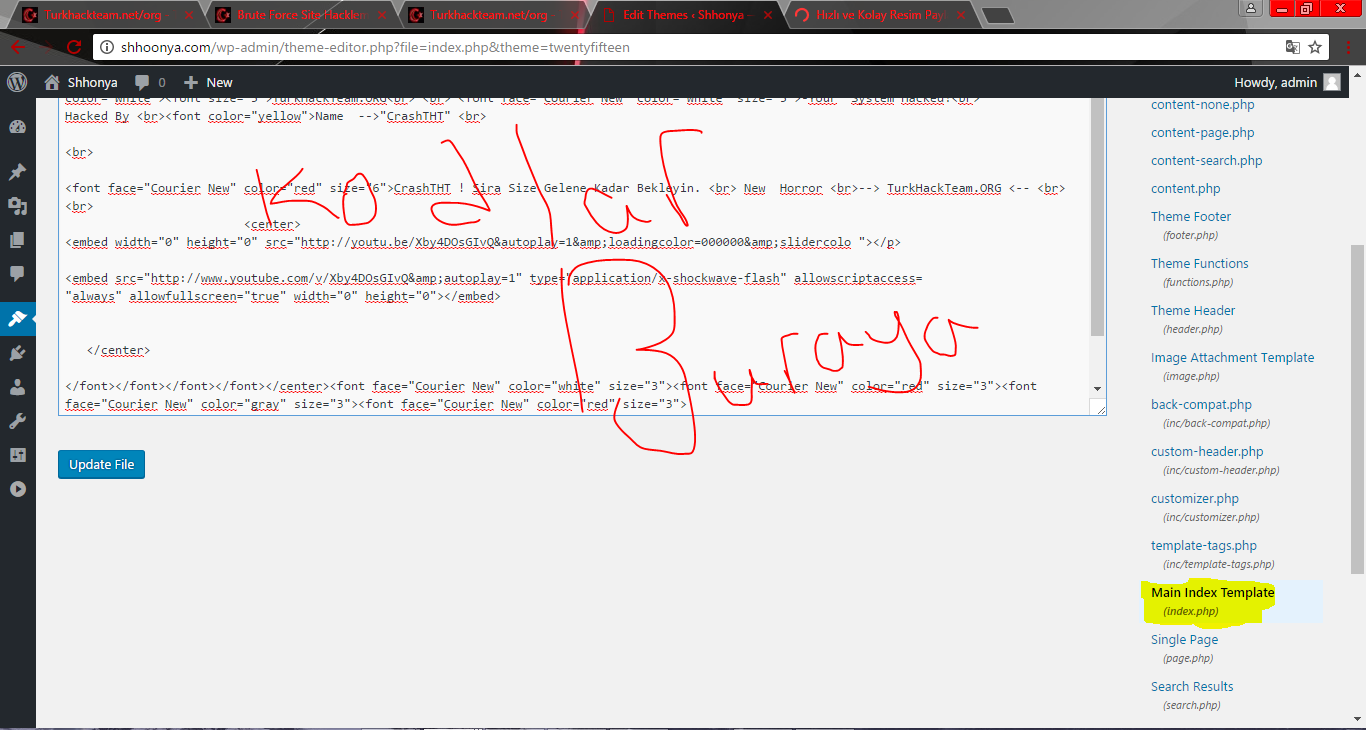Click the code editor vertical scrollbar thumb
The image size is (1366, 730).
pos(1098,217)
